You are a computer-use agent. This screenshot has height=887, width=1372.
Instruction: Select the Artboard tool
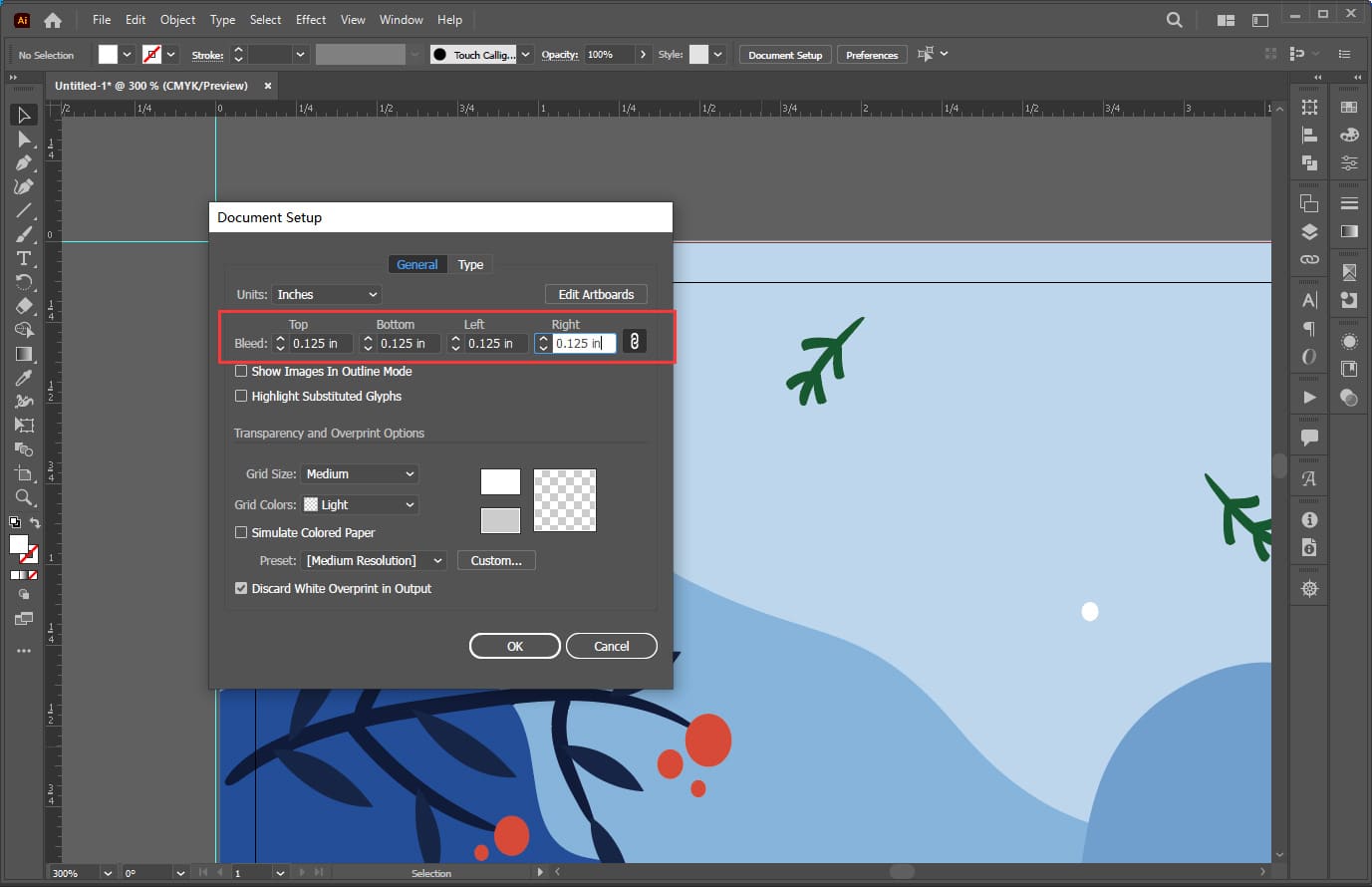[24, 473]
